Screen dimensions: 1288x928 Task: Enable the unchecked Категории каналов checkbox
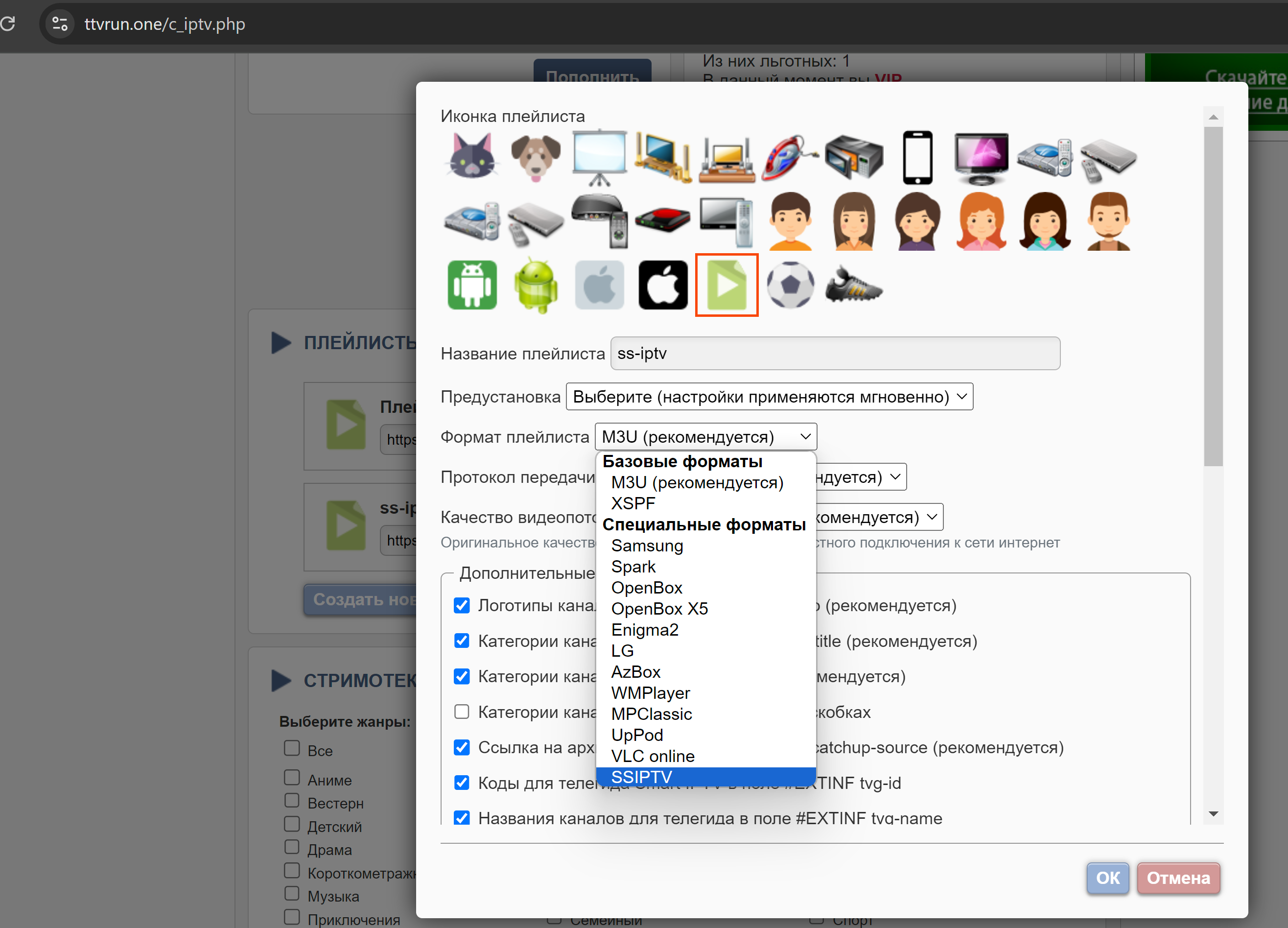click(x=462, y=712)
